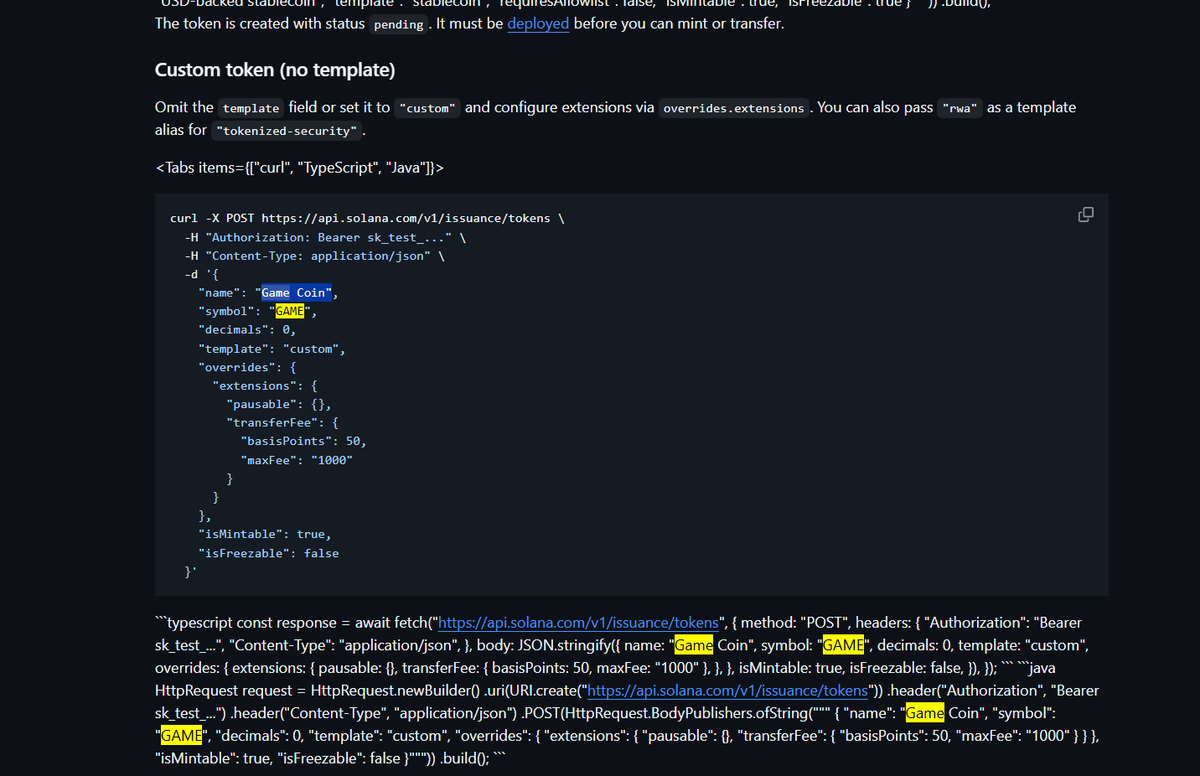Screen dimensions: 1200x776
Task: Copy the curl code block contents
Action: [1085, 215]
